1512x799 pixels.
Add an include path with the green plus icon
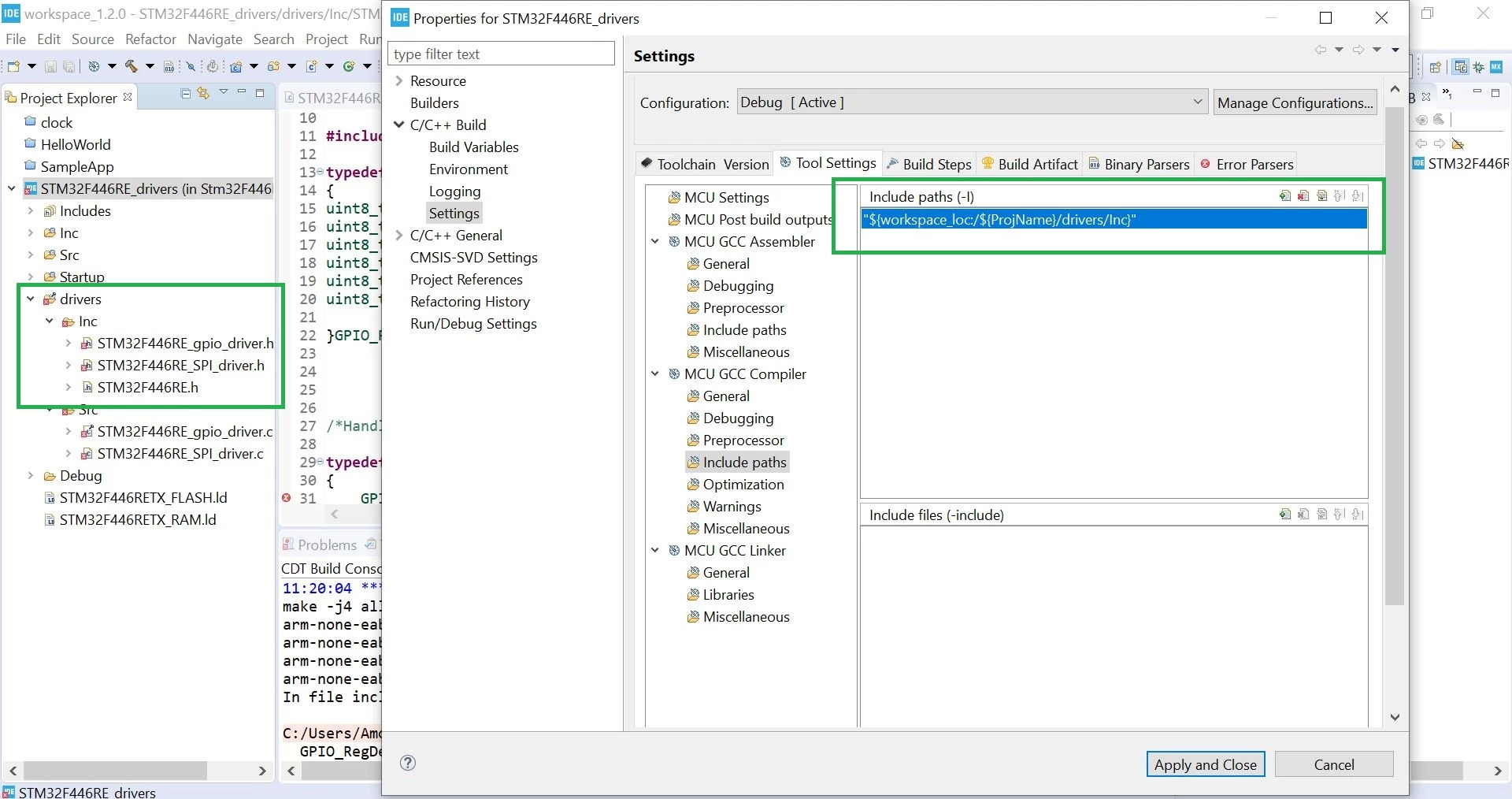(x=1285, y=196)
